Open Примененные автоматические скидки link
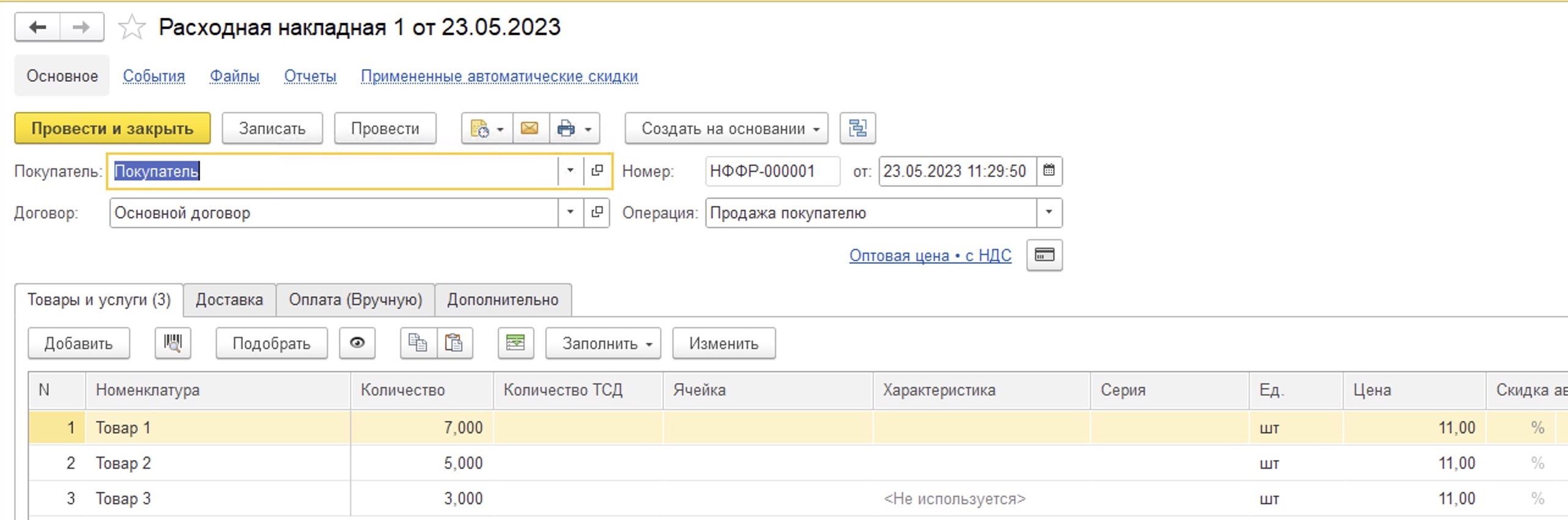The width and height of the screenshot is (1568, 520). coord(499,76)
